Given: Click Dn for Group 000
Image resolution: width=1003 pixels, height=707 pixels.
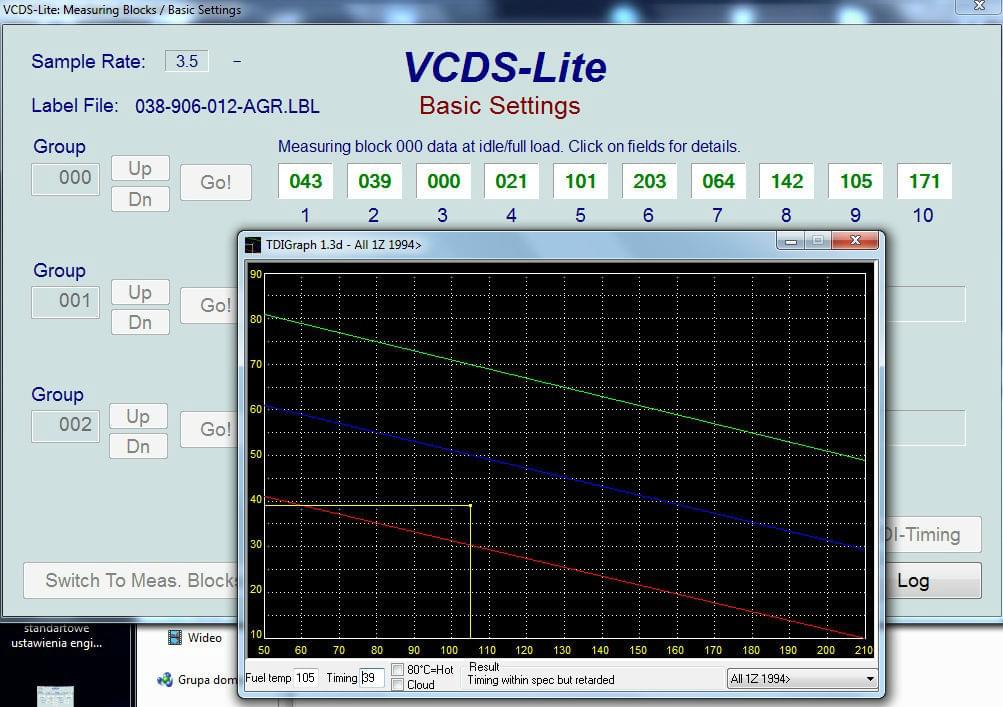Looking at the screenshot, I should click(x=140, y=199).
